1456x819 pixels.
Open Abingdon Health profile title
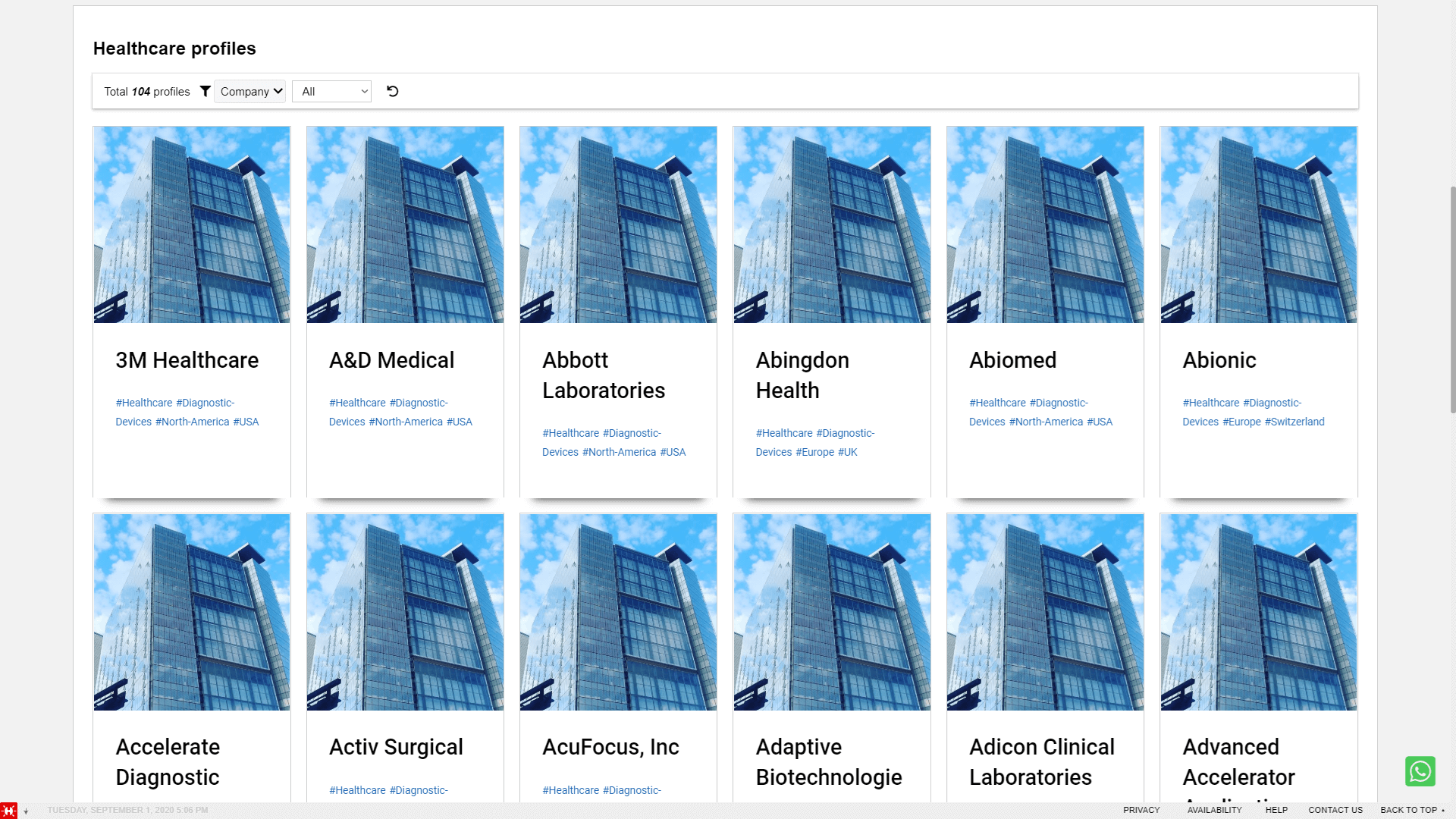pyautogui.click(x=802, y=375)
